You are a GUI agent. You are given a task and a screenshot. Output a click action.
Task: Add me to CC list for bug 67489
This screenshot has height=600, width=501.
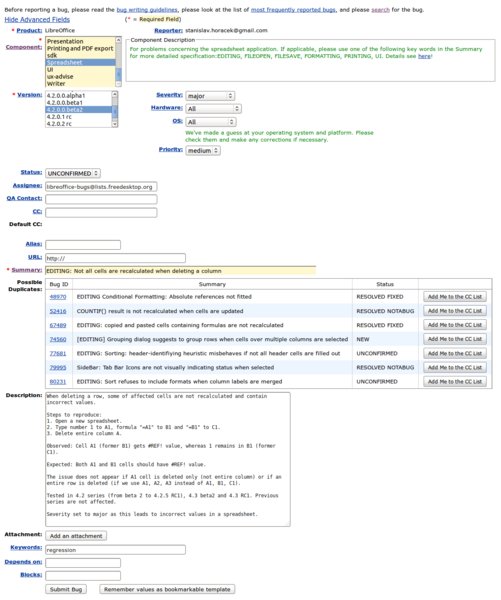(455, 325)
